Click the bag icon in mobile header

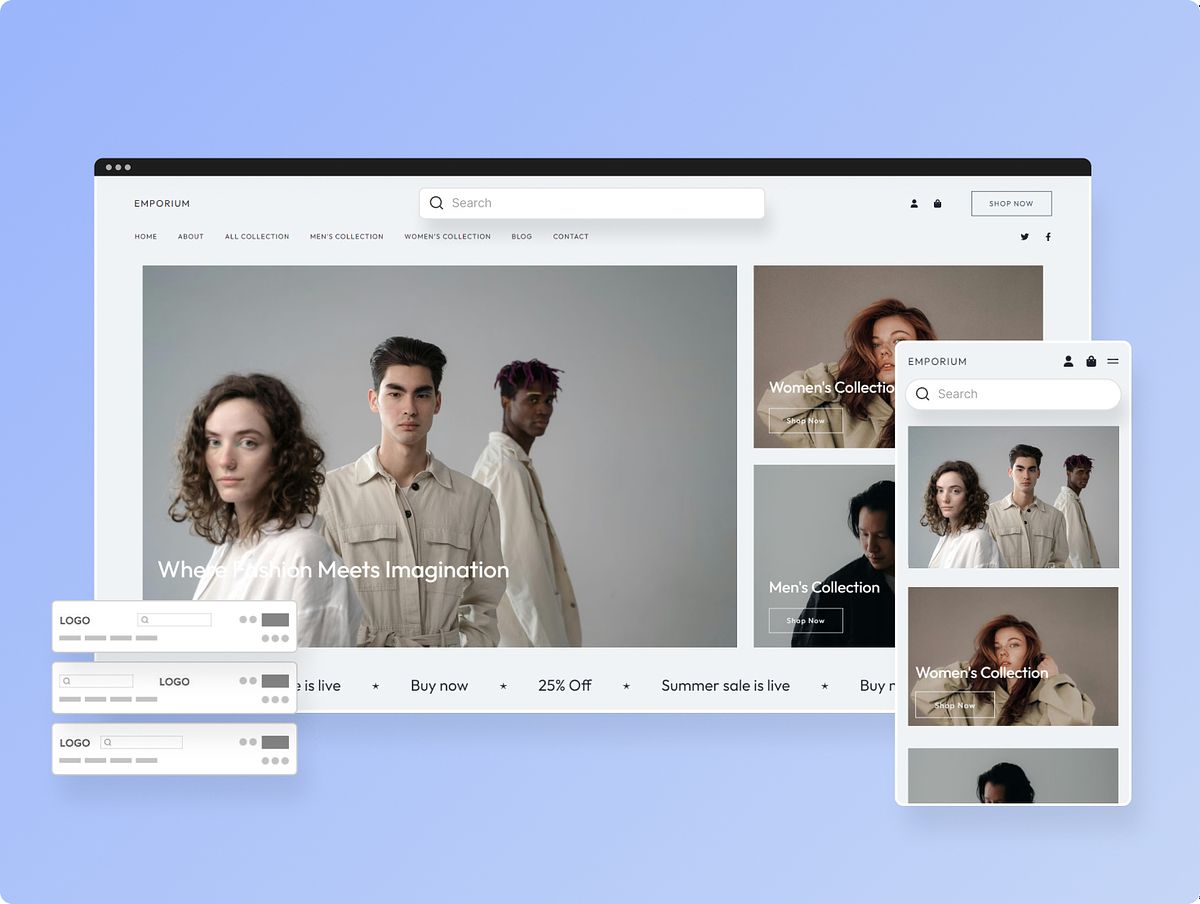[1090, 361]
